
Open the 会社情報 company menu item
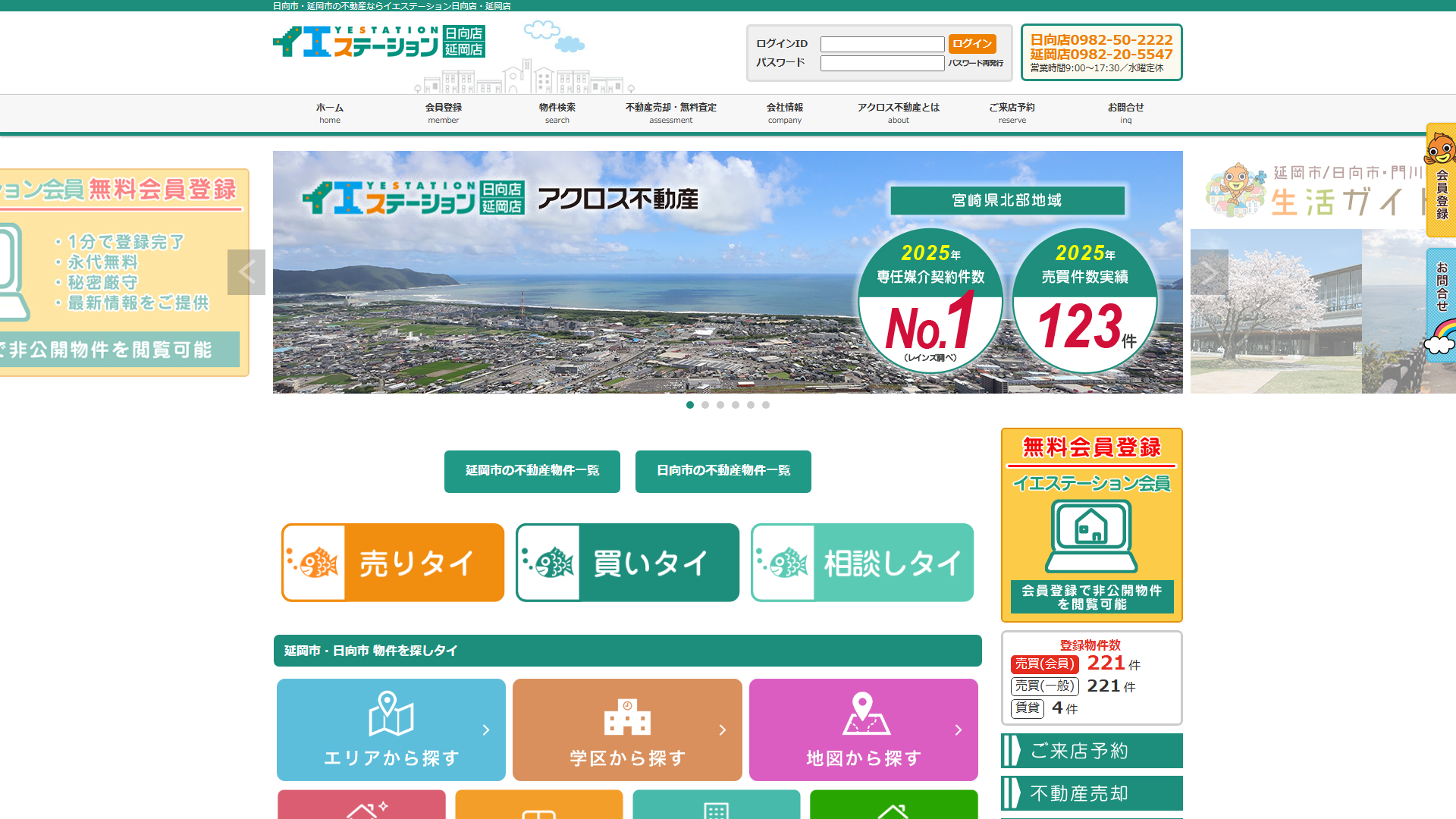785,113
